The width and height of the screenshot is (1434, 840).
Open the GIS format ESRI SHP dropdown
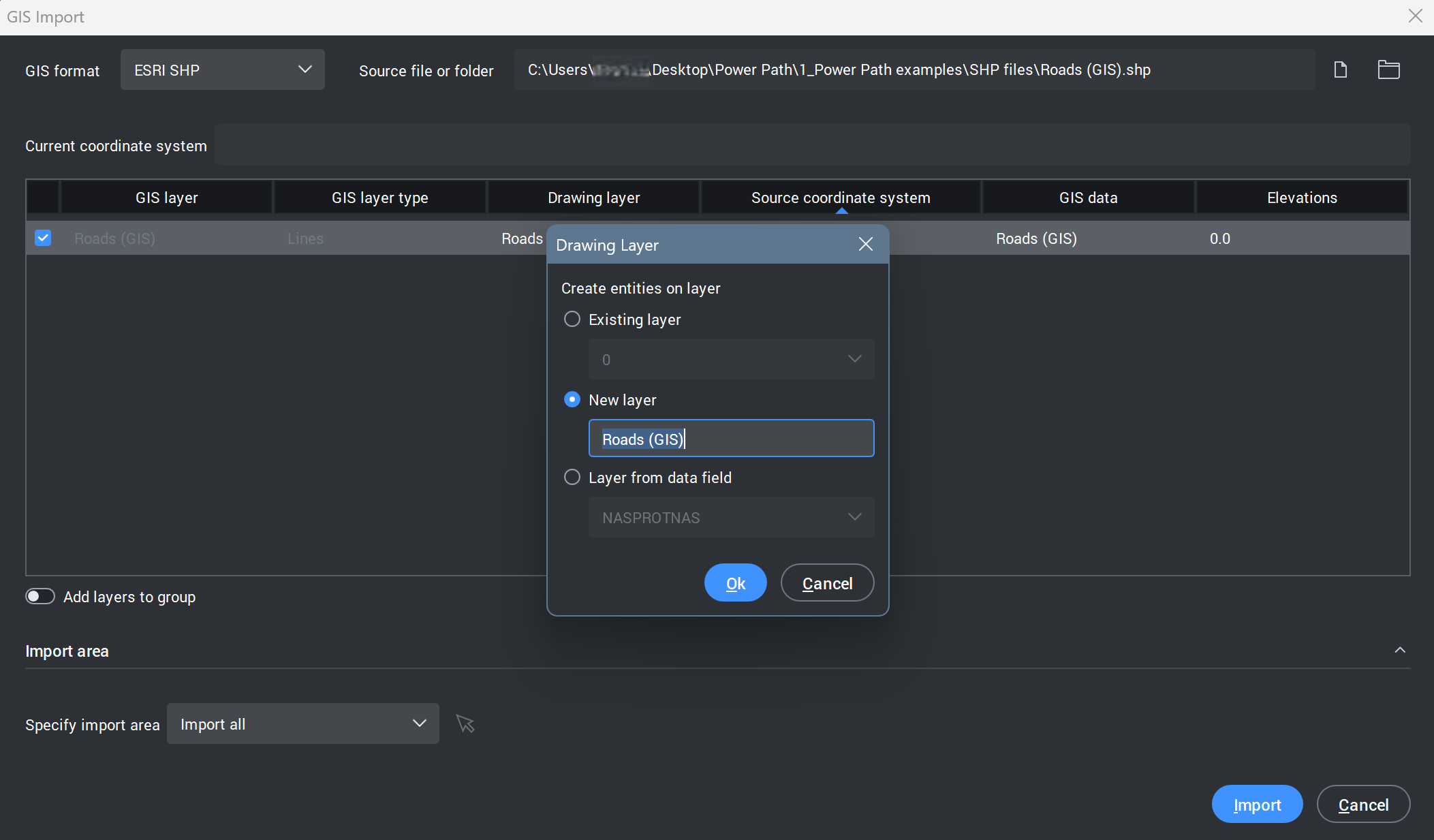pyautogui.click(x=222, y=69)
